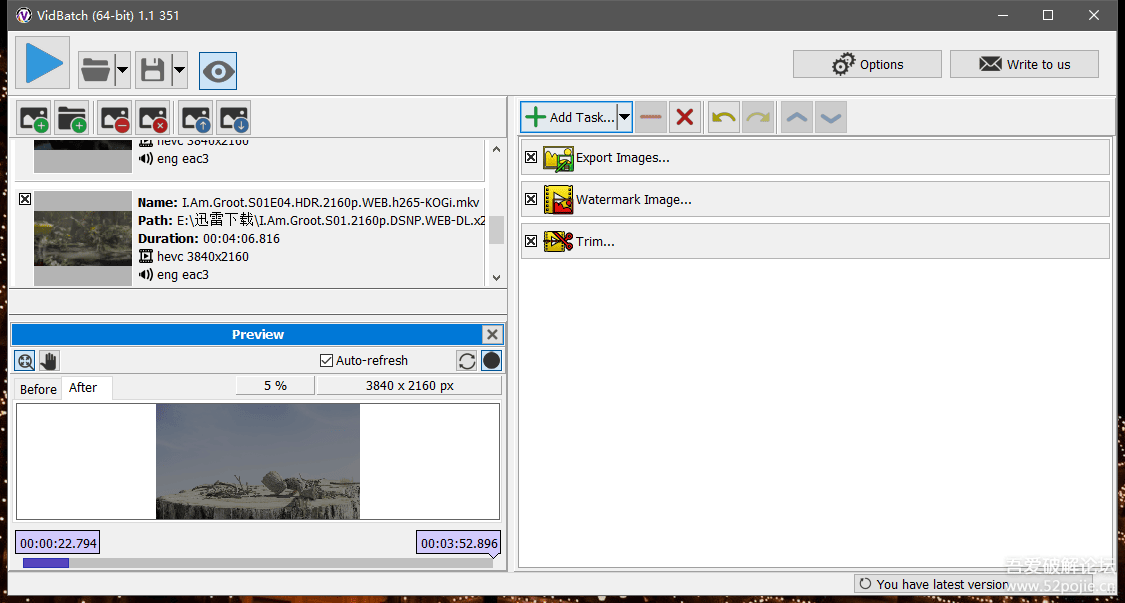
Task: Disable the Watermark Image task checkbox
Action: 531,199
